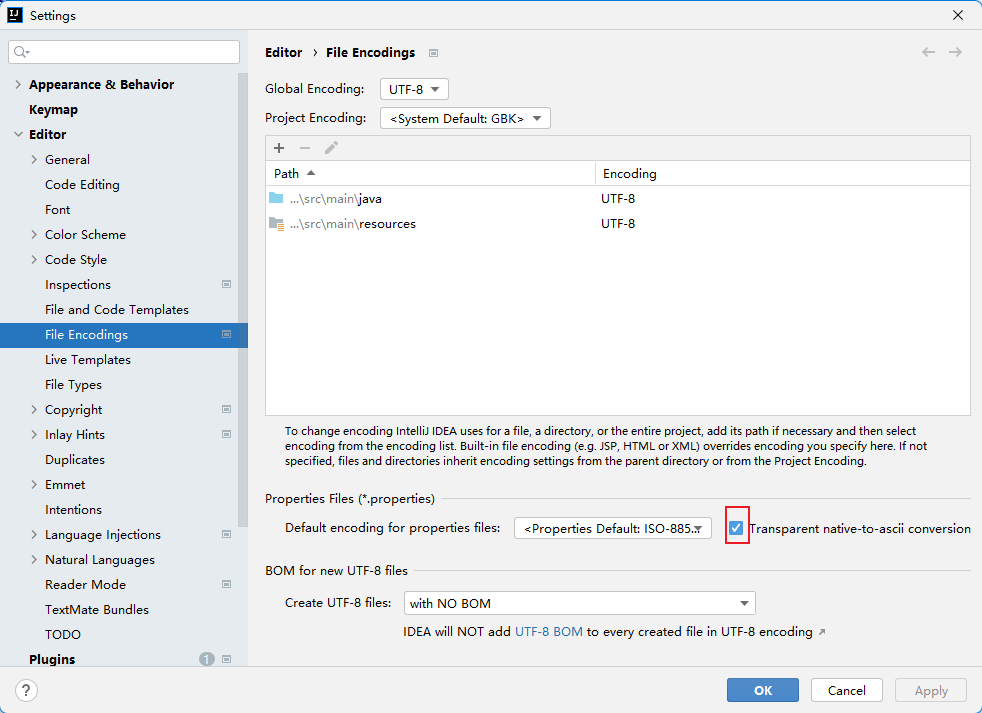The width and height of the screenshot is (982, 713).
Task: Expand the Natural Languages node
Action: 34,559
